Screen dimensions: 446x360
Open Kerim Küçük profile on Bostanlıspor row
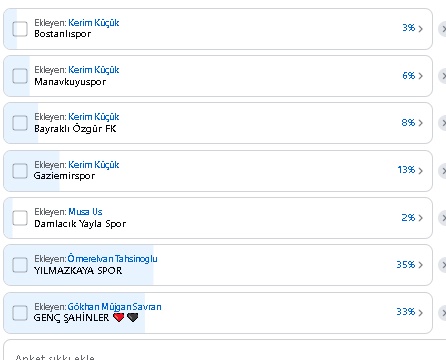(x=94, y=23)
